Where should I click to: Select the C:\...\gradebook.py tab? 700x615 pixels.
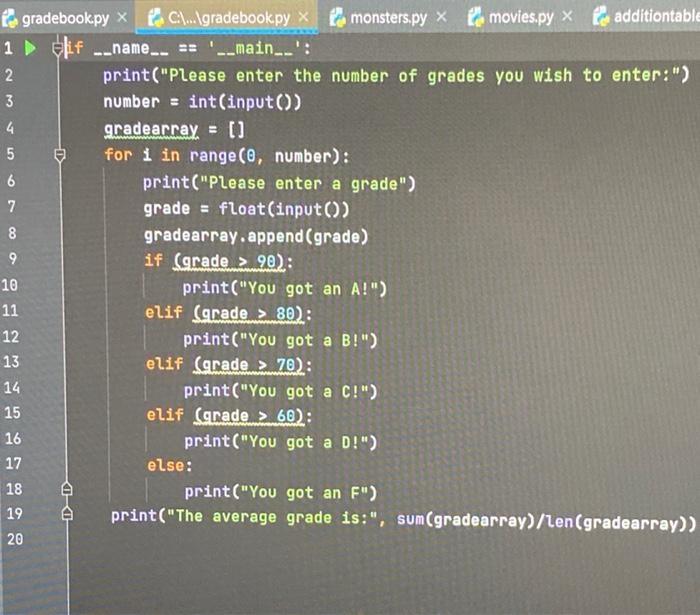[x=229, y=18]
